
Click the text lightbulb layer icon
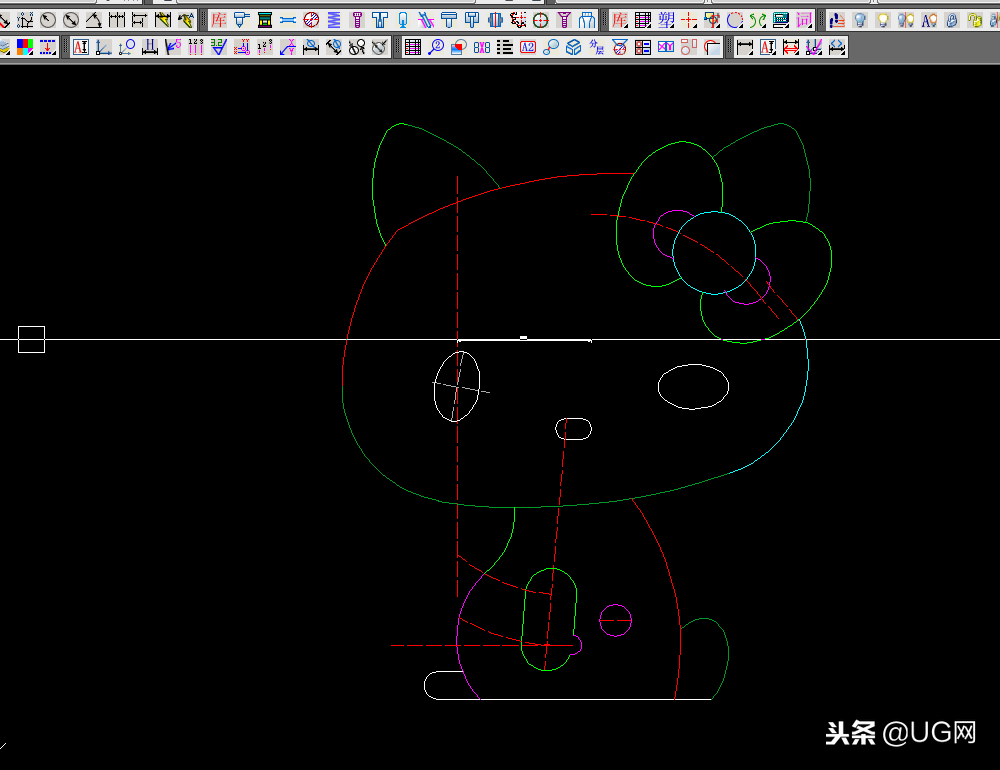click(929, 20)
